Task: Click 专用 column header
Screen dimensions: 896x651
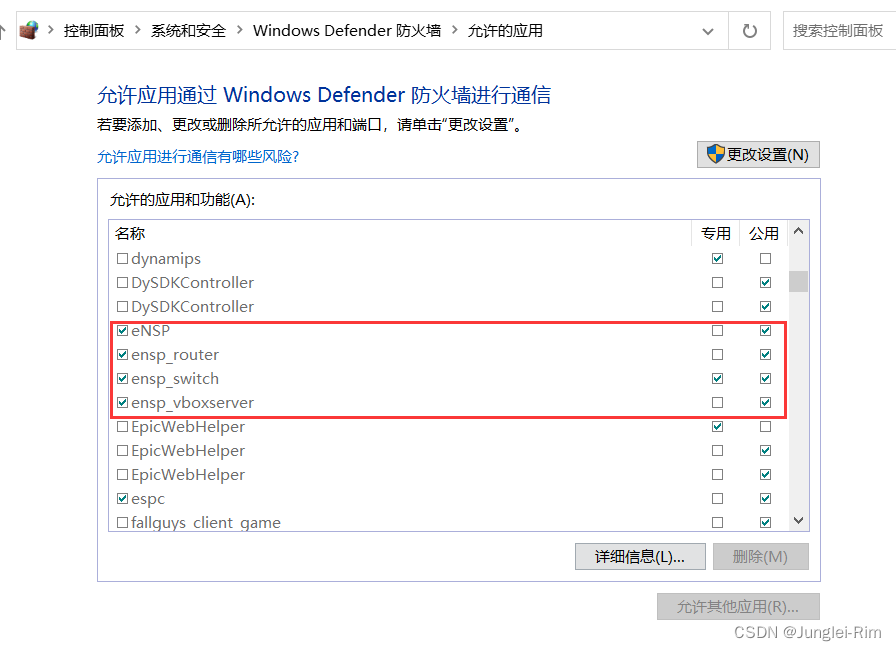Action: pyautogui.click(x=716, y=233)
